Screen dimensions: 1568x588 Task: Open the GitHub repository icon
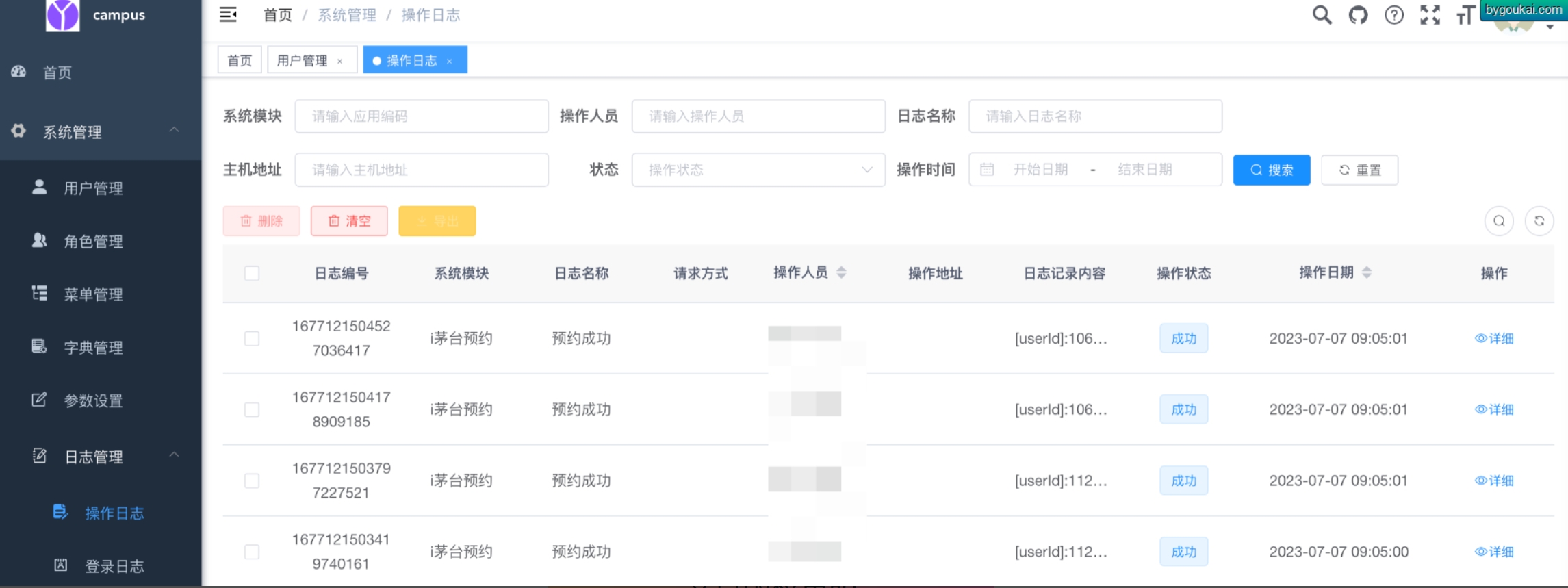tap(1358, 14)
